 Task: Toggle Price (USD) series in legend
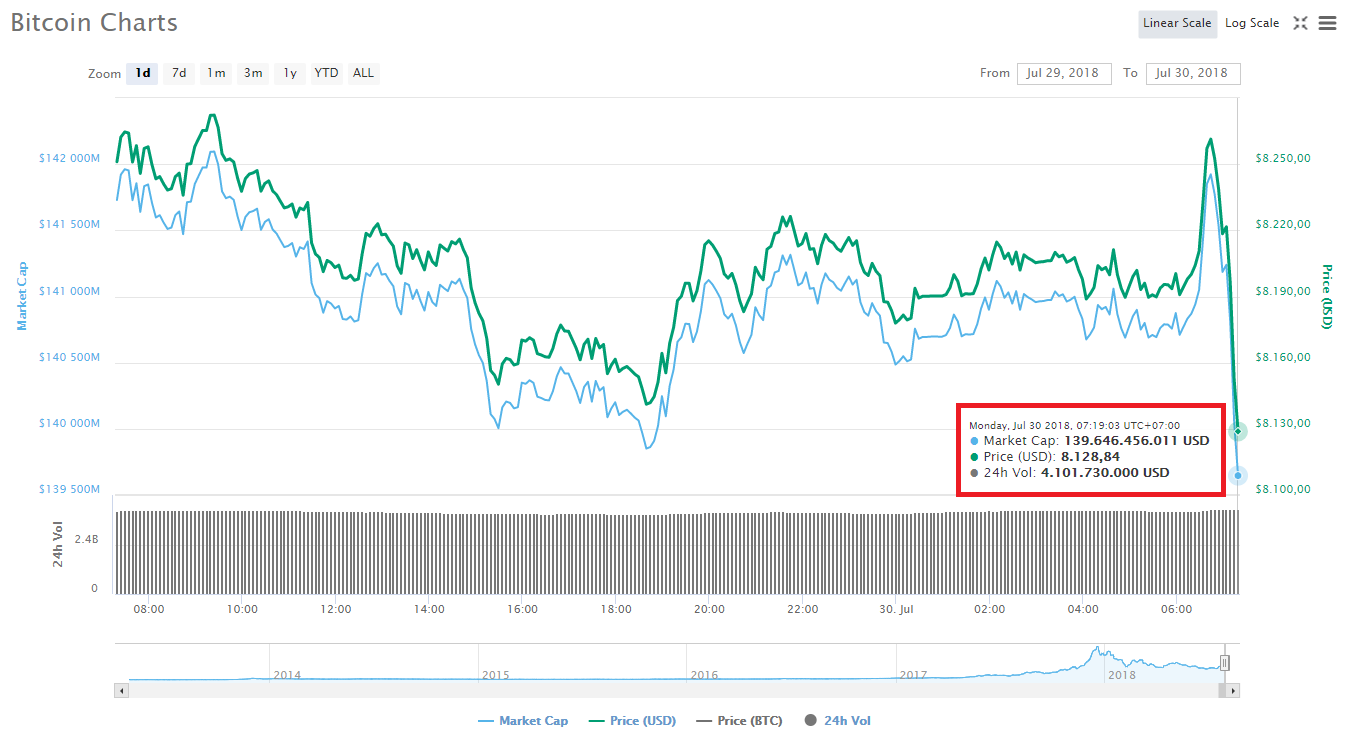(632, 720)
